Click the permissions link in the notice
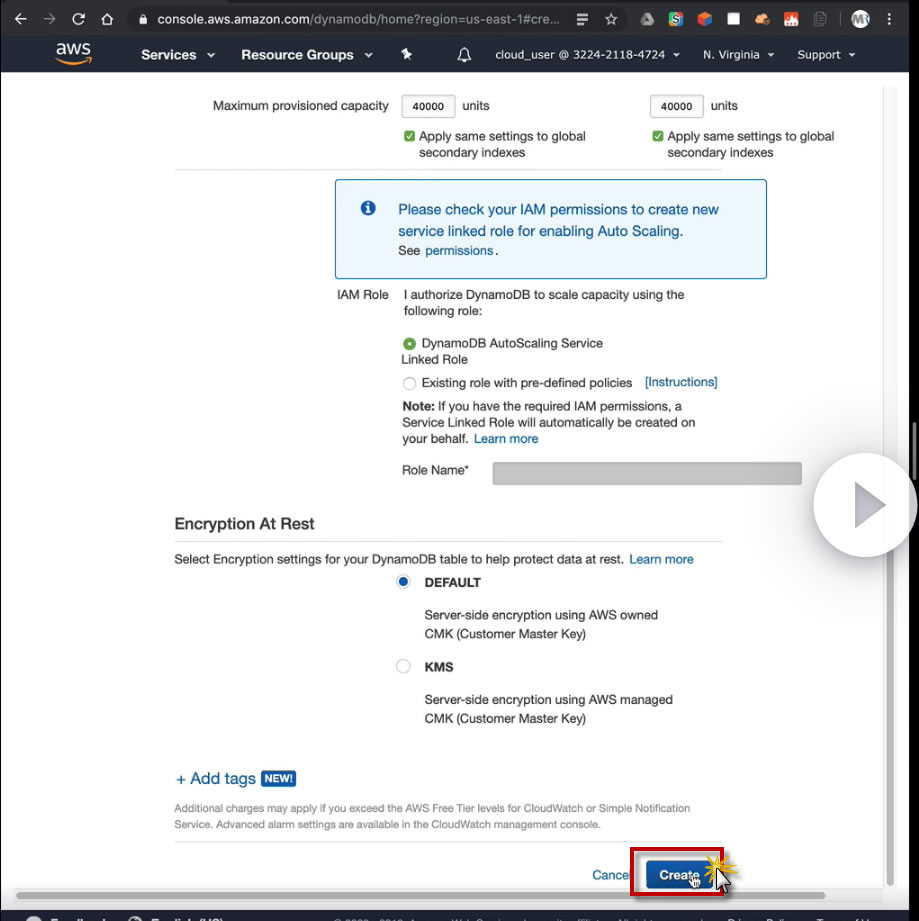 pyautogui.click(x=459, y=251)
